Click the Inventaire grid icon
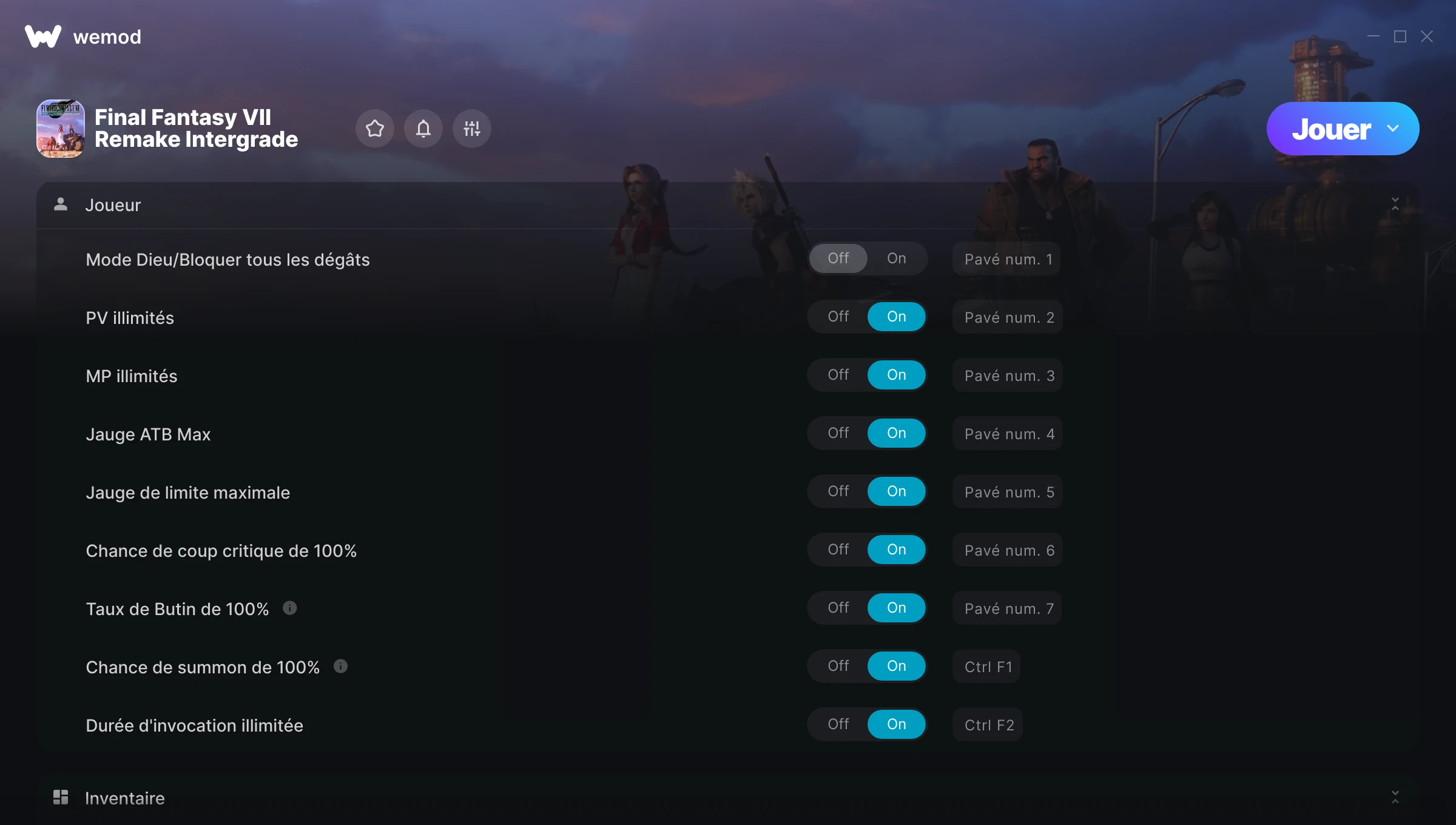1456x825 pixels. point(61,797)
